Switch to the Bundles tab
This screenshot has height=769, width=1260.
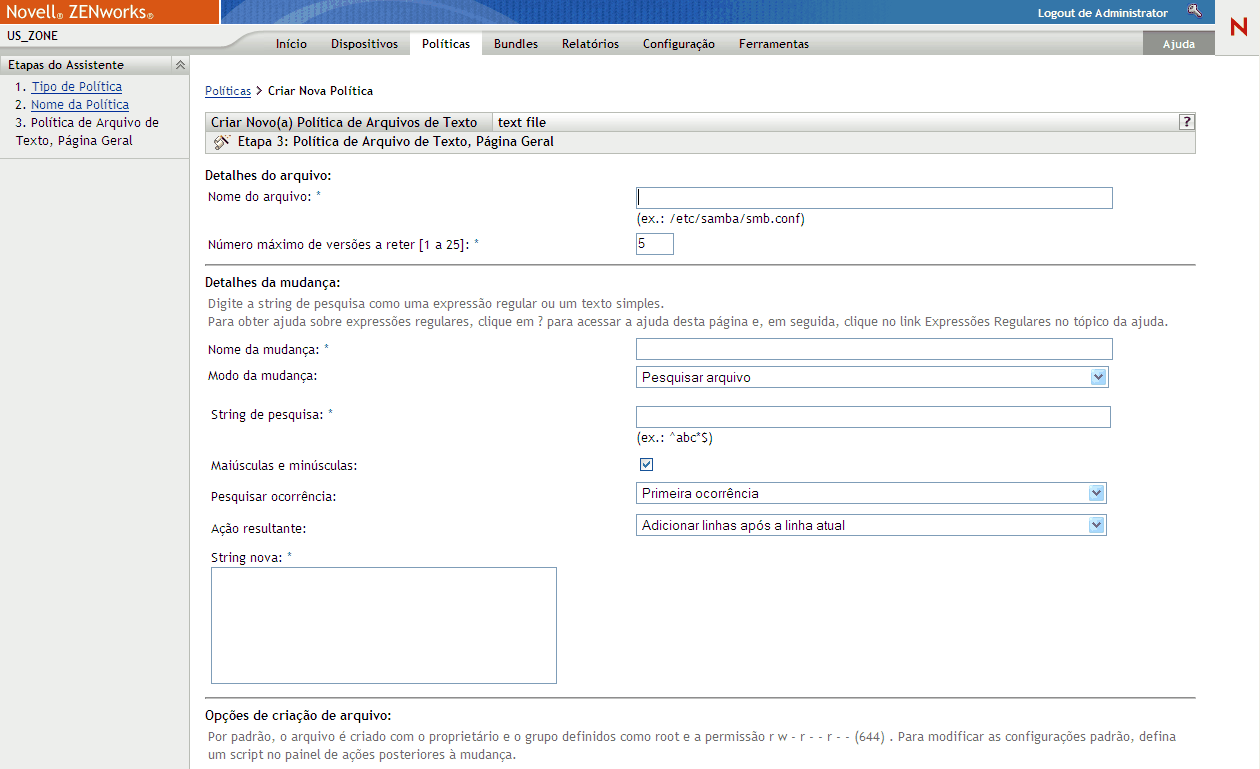(x=516, y=44)
